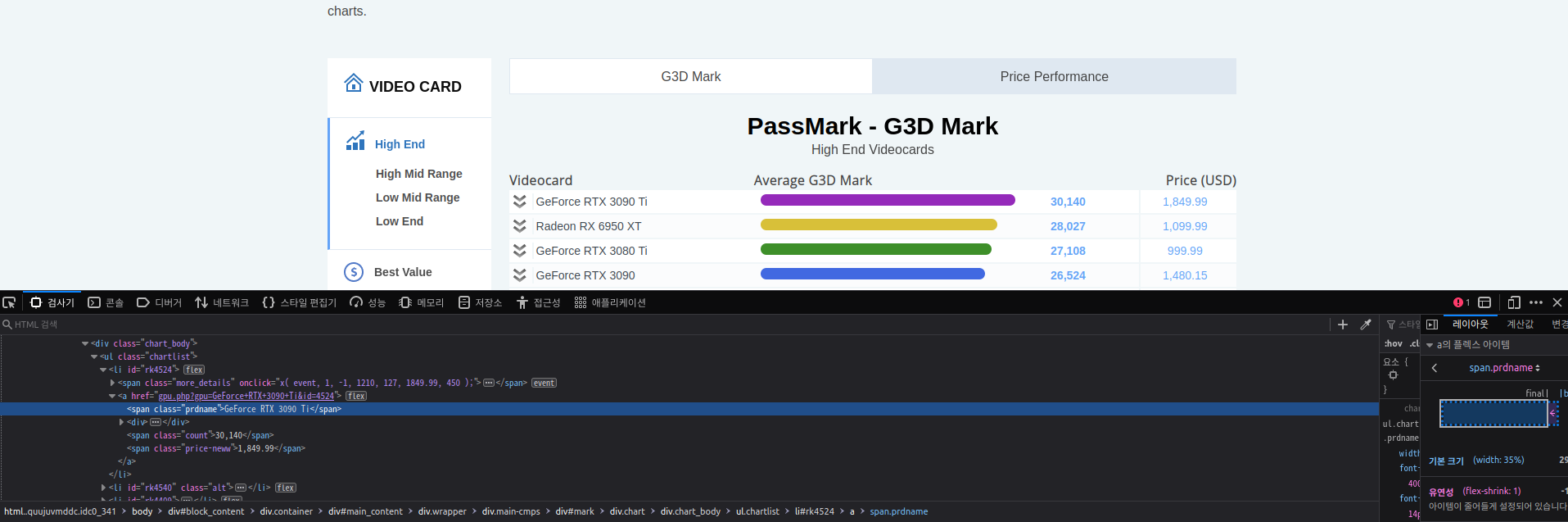The width and height of the screenshot is (1568, 522).
Task: Open the 저장소 (Storage) tab
Action: [x=480, y=302]
